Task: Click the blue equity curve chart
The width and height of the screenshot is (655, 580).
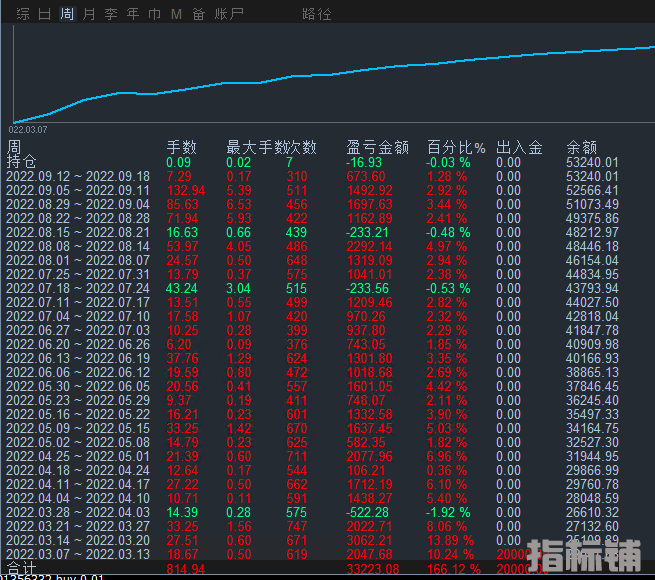Action: coord(330,75)
